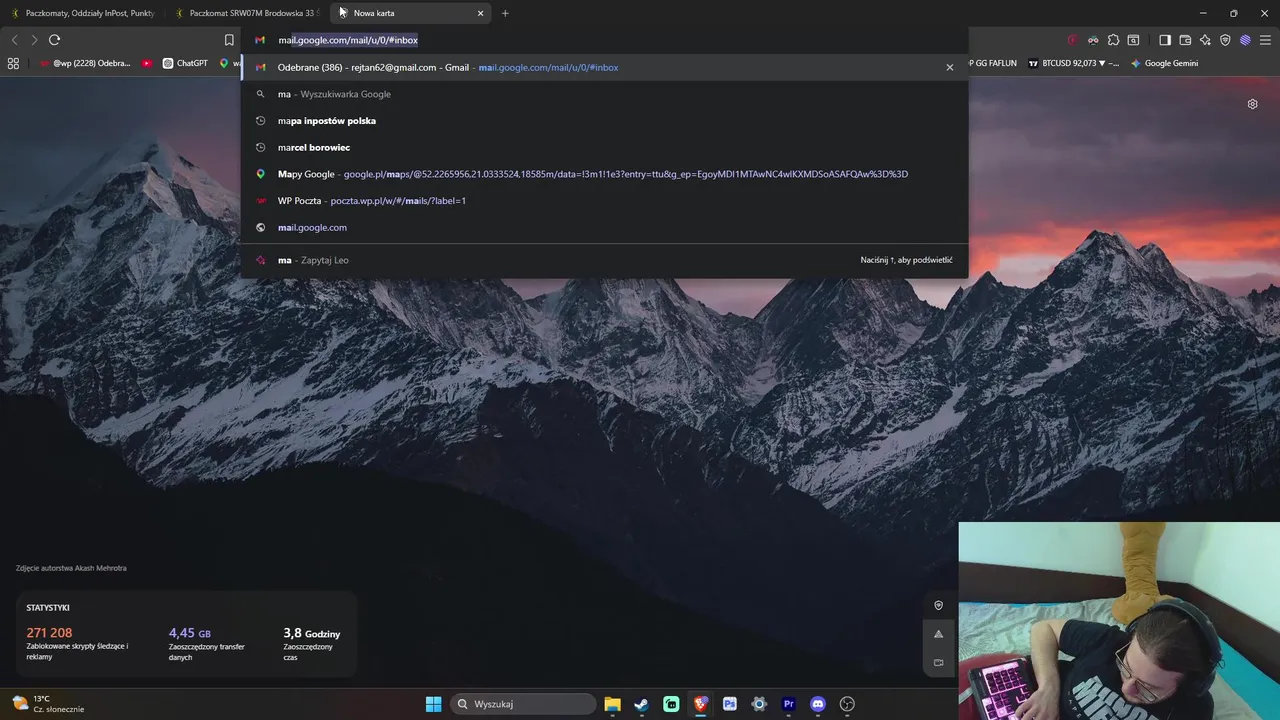The image size is (1280, 720).
Task: Go forward with the browser forward arrow
Action: point(34,40)
